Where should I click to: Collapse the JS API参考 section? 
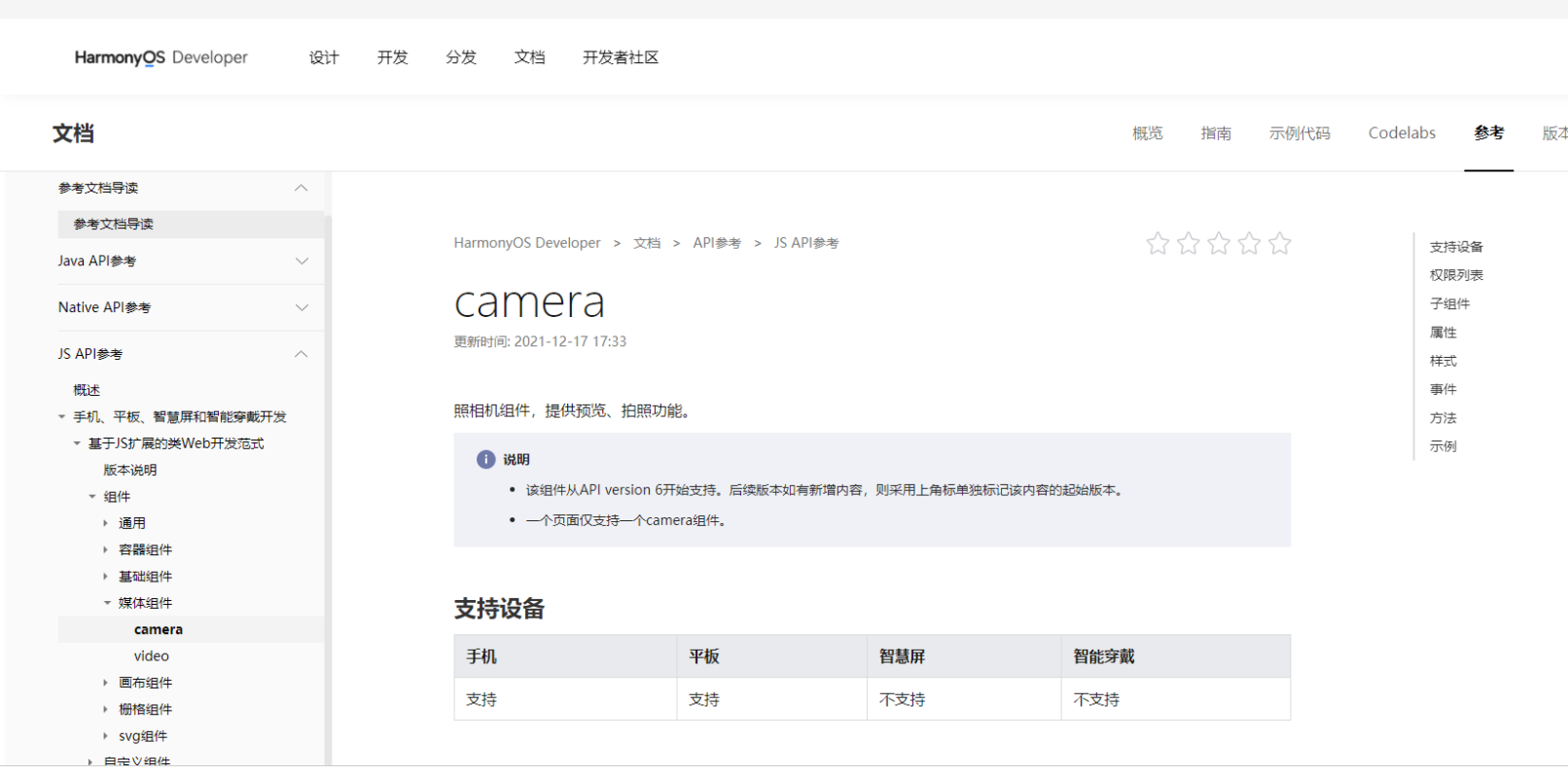pyautogui.click(x=302, y=354)
